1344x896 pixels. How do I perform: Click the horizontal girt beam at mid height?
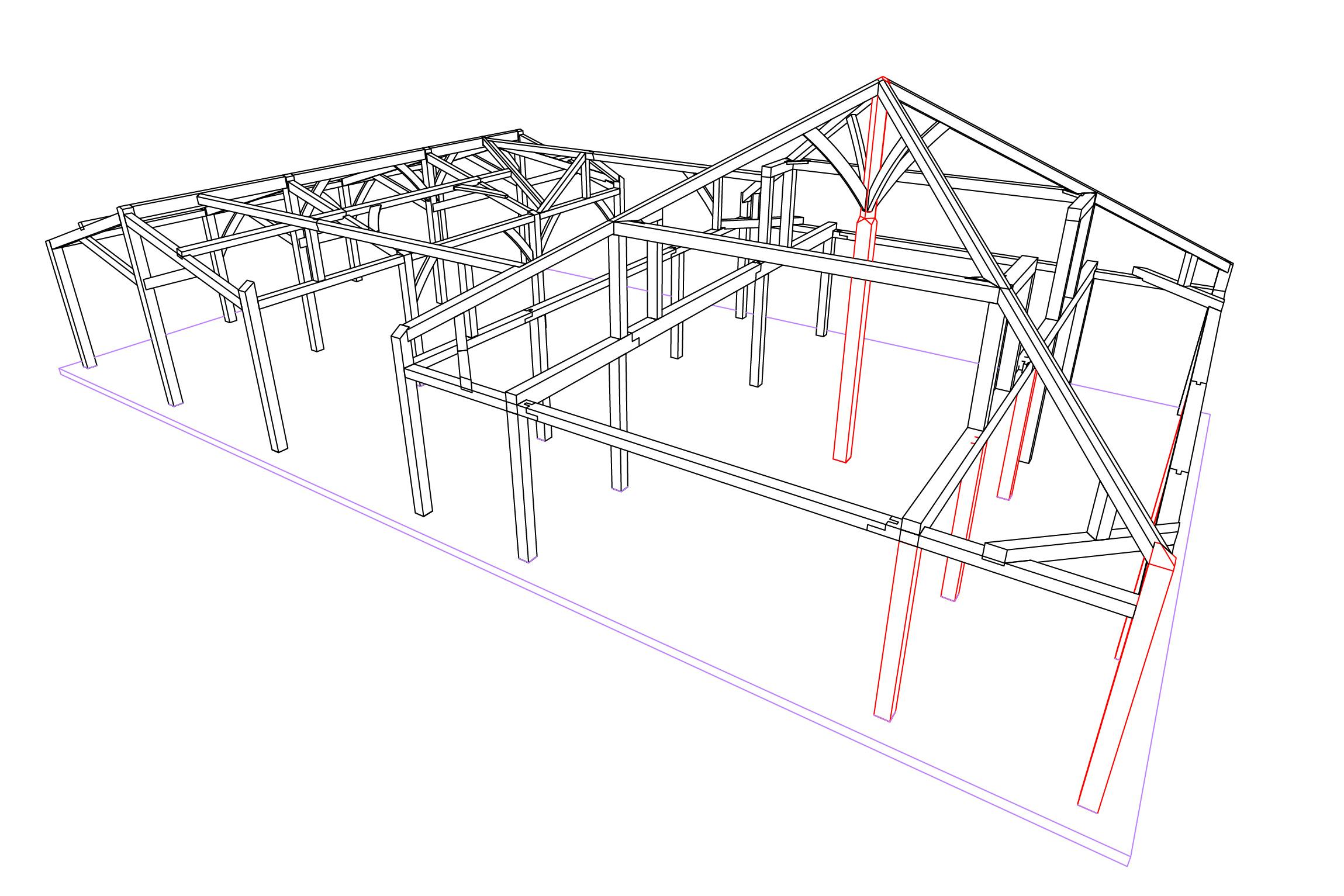tap(555, 362)
